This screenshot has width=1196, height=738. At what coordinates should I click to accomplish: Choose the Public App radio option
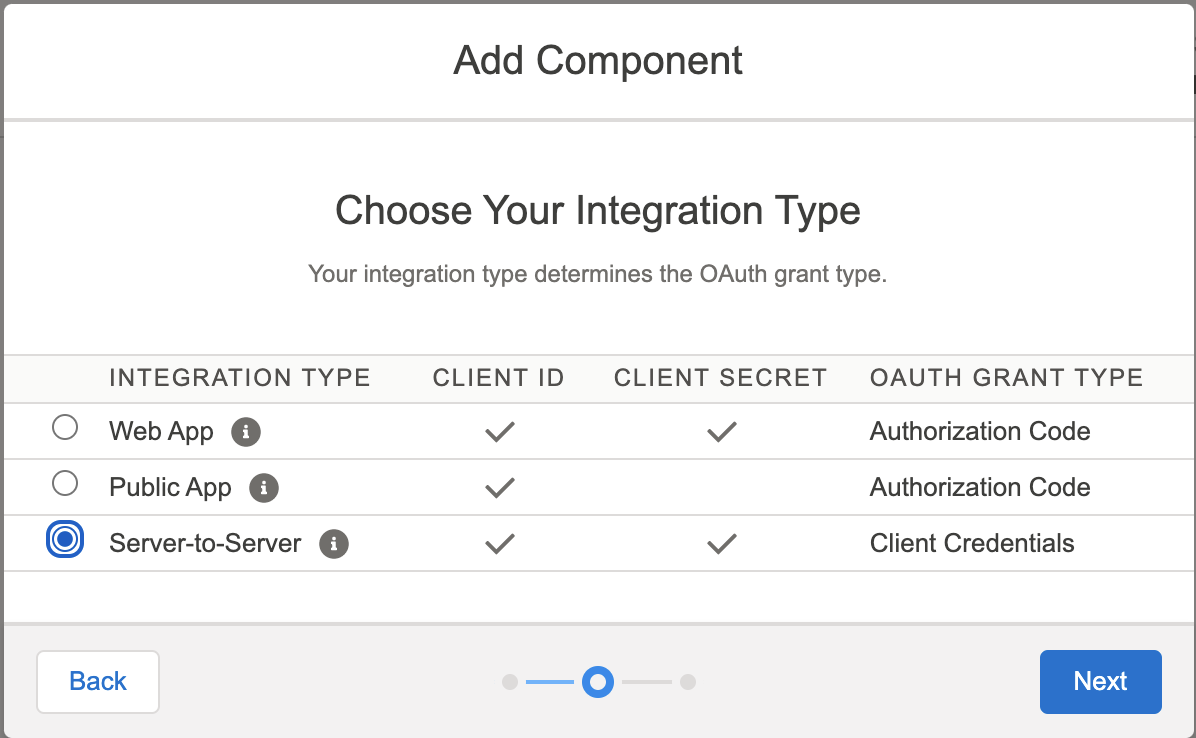(x=65, y=485)
